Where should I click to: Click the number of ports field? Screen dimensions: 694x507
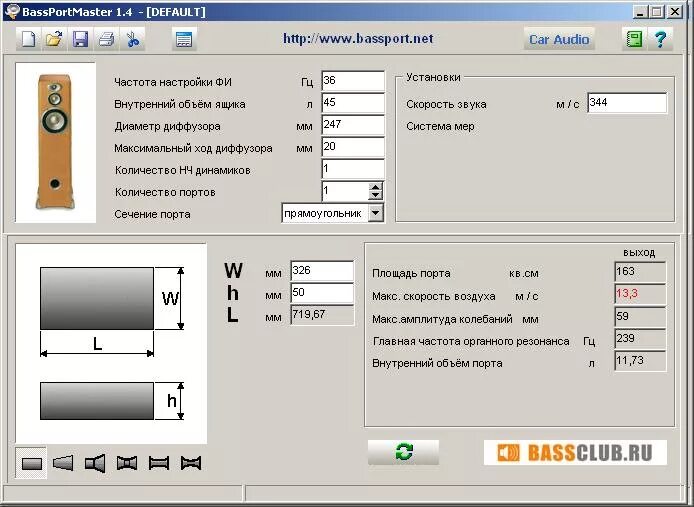click(345, 191)
